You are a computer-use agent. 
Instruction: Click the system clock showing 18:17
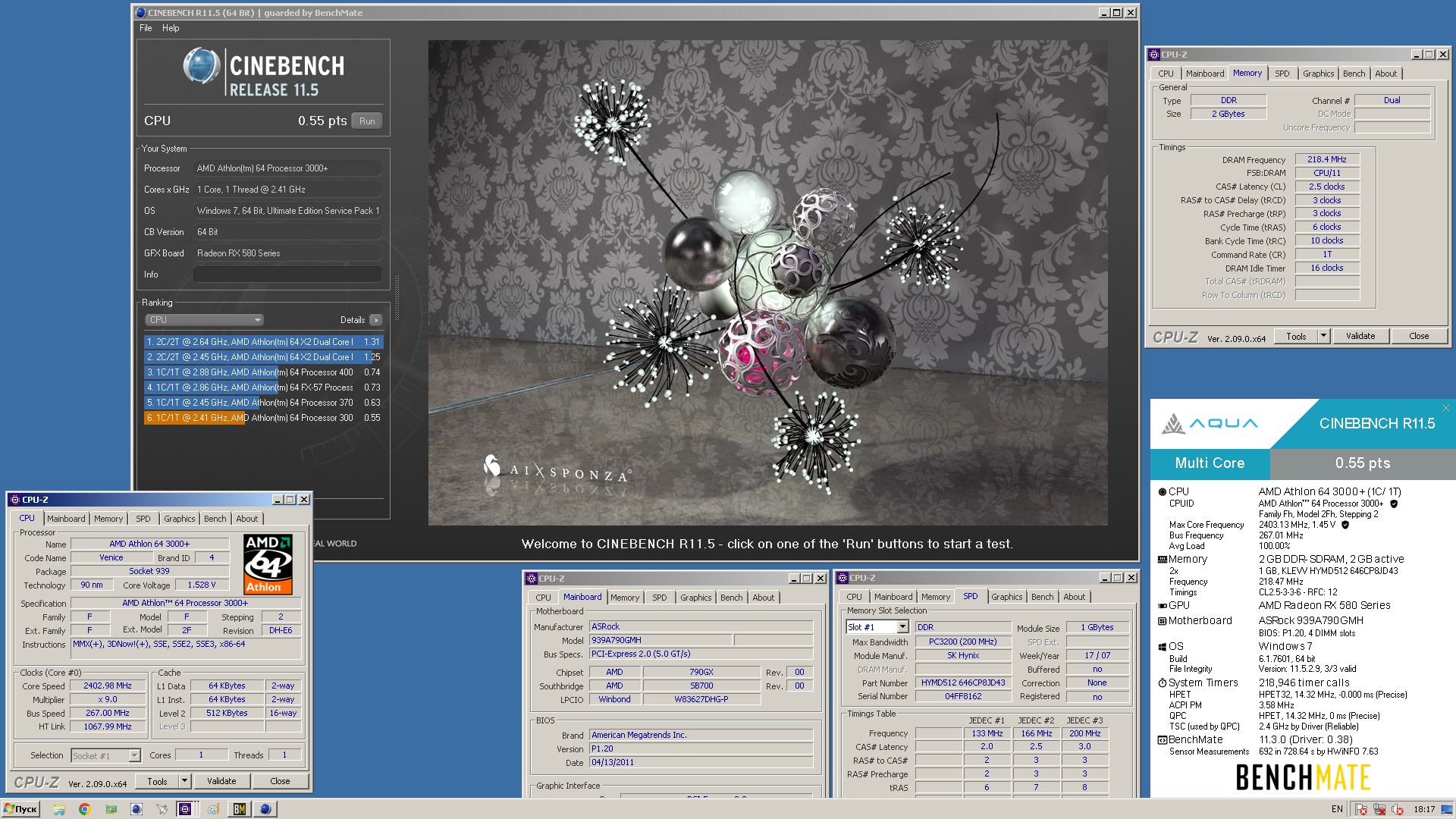pyautogui.click(x=1425, y=809)
